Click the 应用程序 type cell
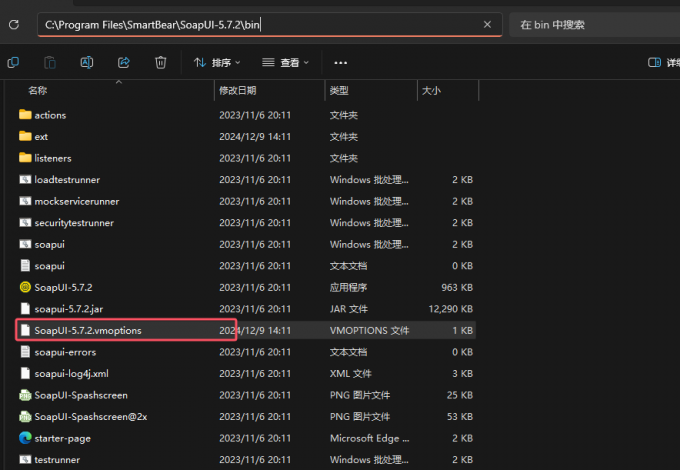 coord(348,287)
